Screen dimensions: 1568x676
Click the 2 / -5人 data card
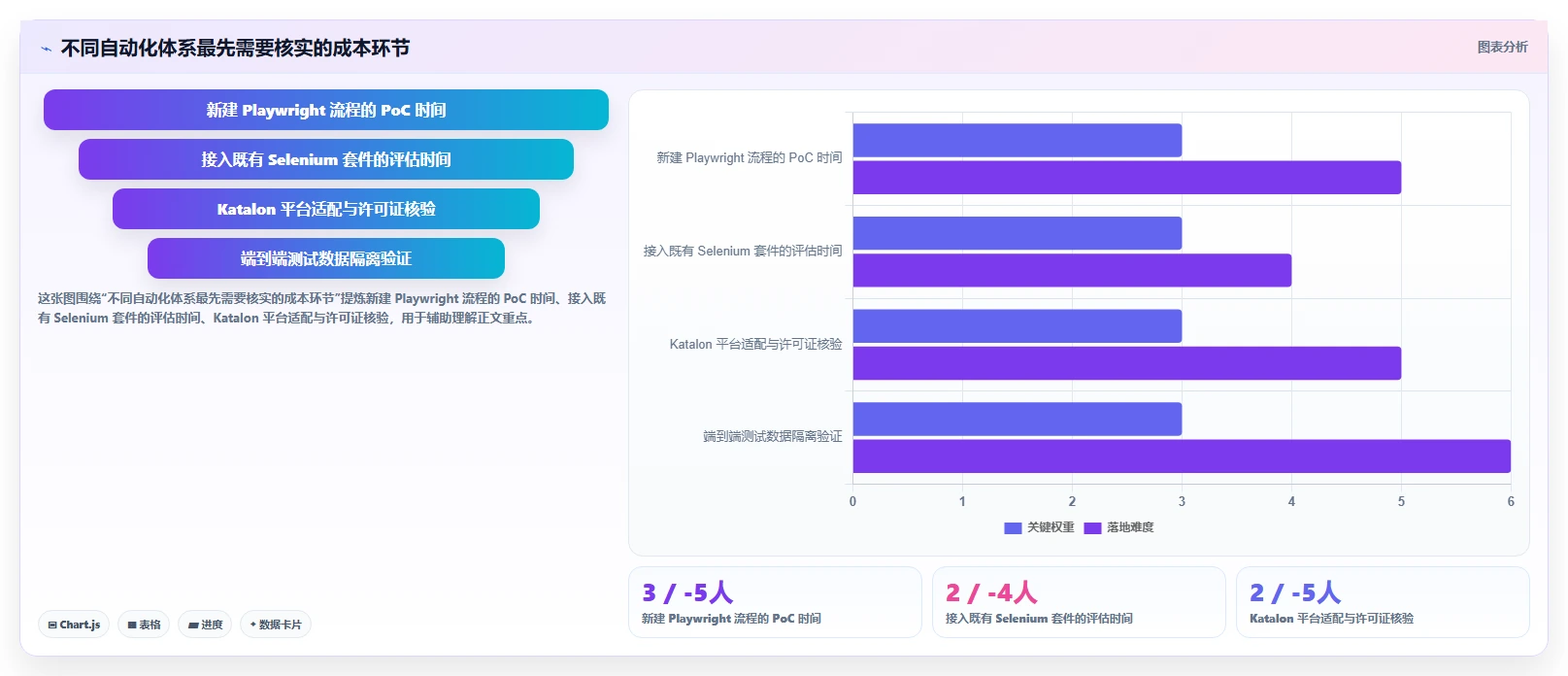click(x=1383, y=602)
